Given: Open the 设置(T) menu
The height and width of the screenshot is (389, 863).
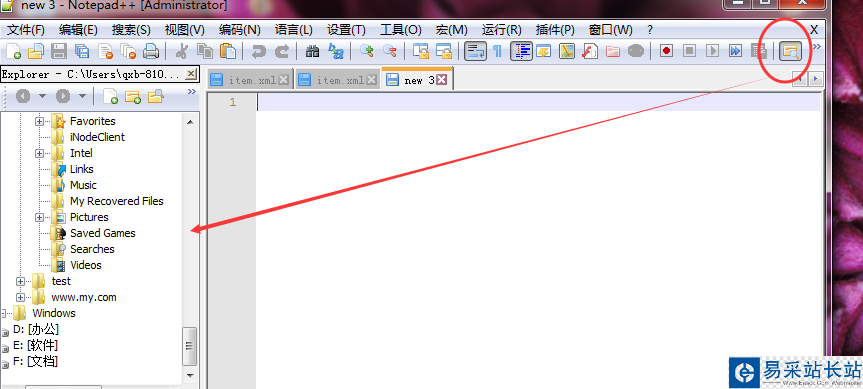Looking at the screenshot, I should tap(346, 30).
